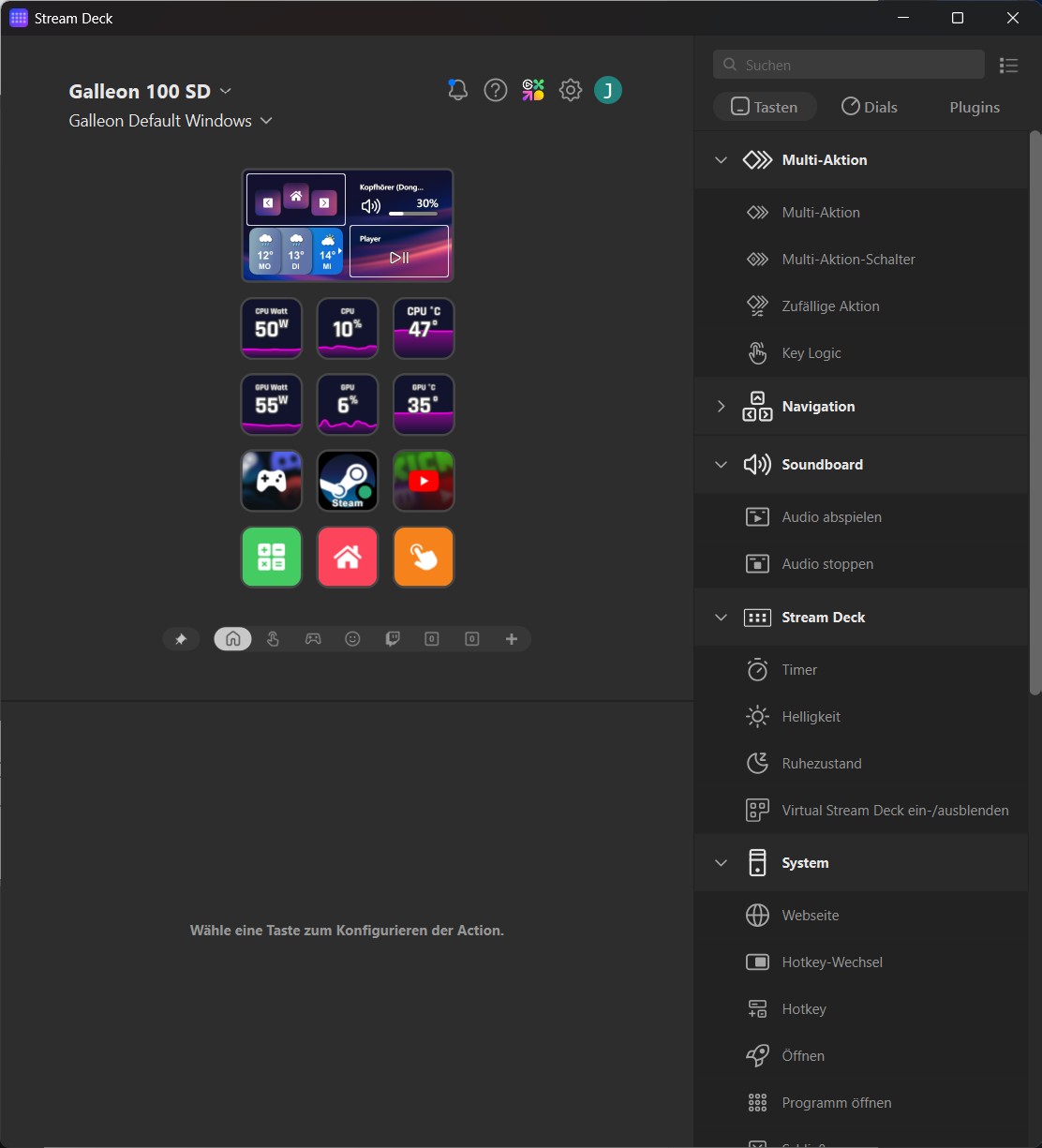Image resolution: width=1042 pixels, height=1148 pixels.
Task: Click the YouTube key on the deck
Action: point(424,481)
